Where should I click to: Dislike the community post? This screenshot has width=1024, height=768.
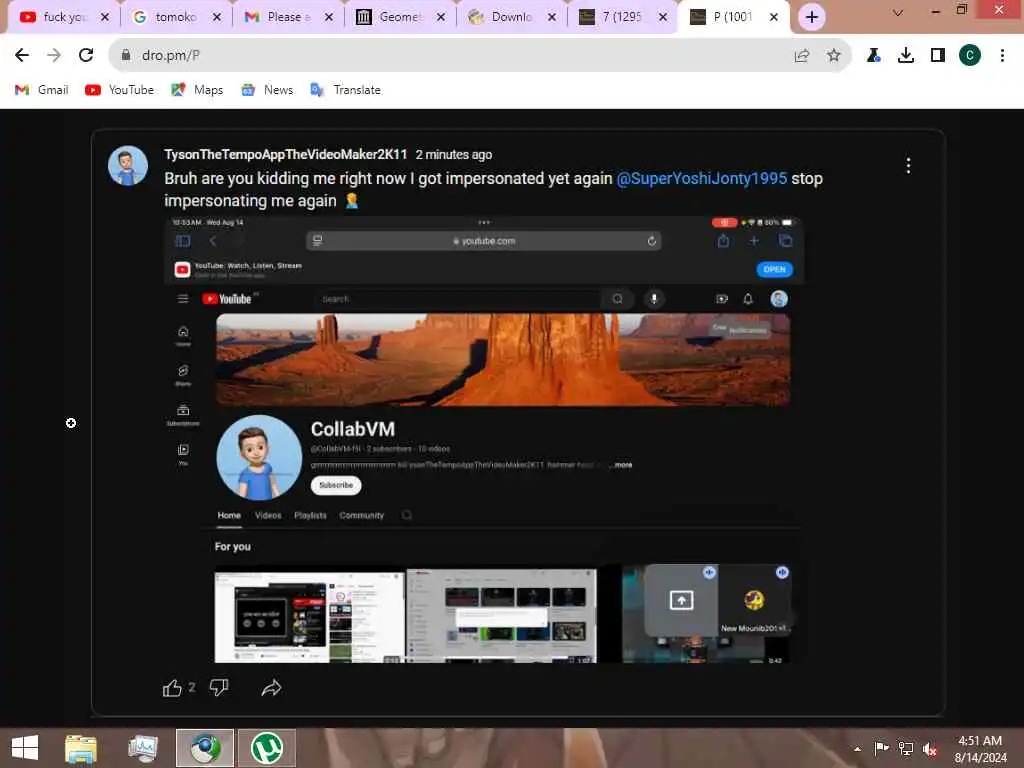click(219, 688)
